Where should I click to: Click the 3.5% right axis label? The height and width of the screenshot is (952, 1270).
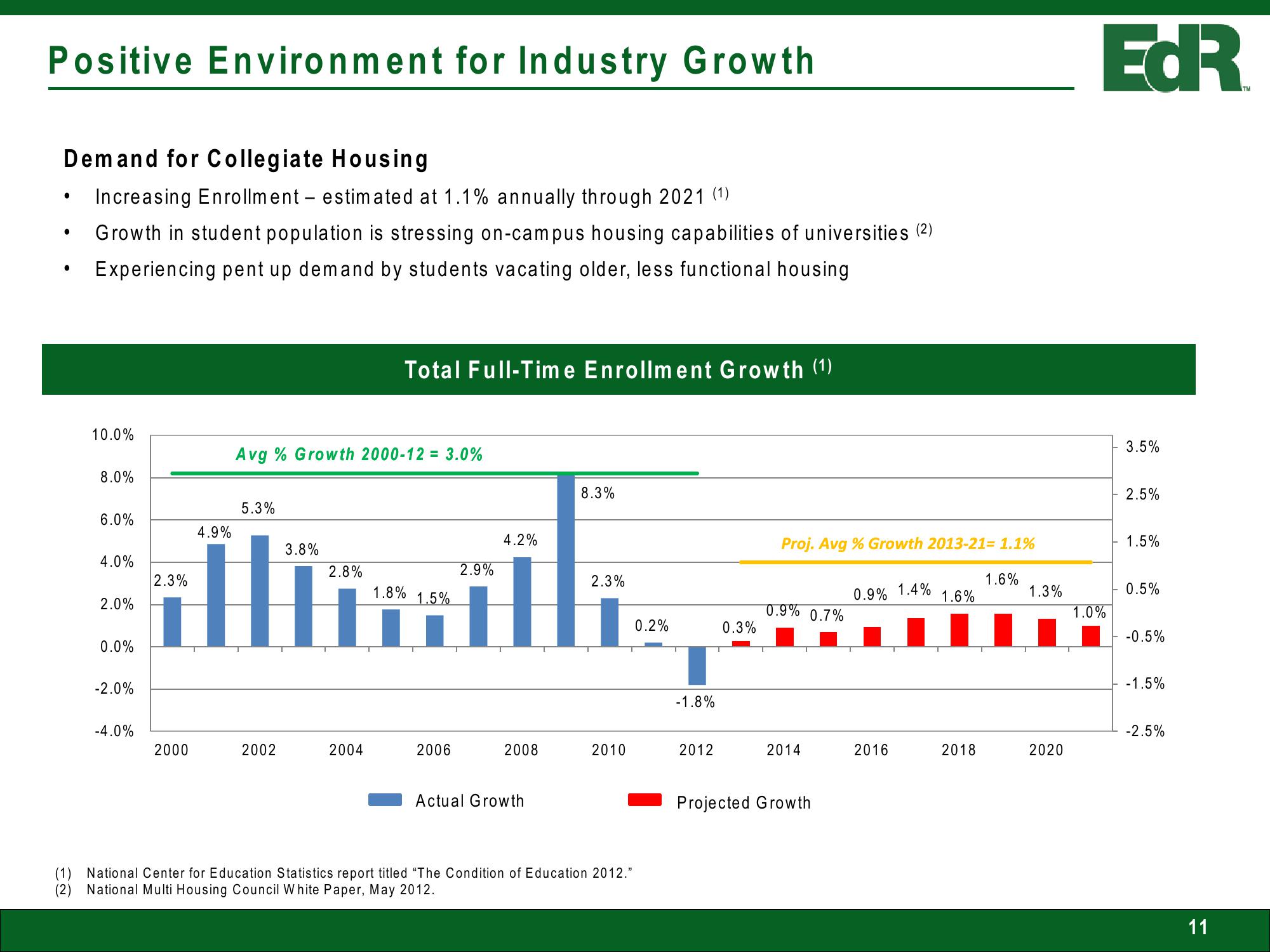pyautogui.click(x=1143, y=447)
